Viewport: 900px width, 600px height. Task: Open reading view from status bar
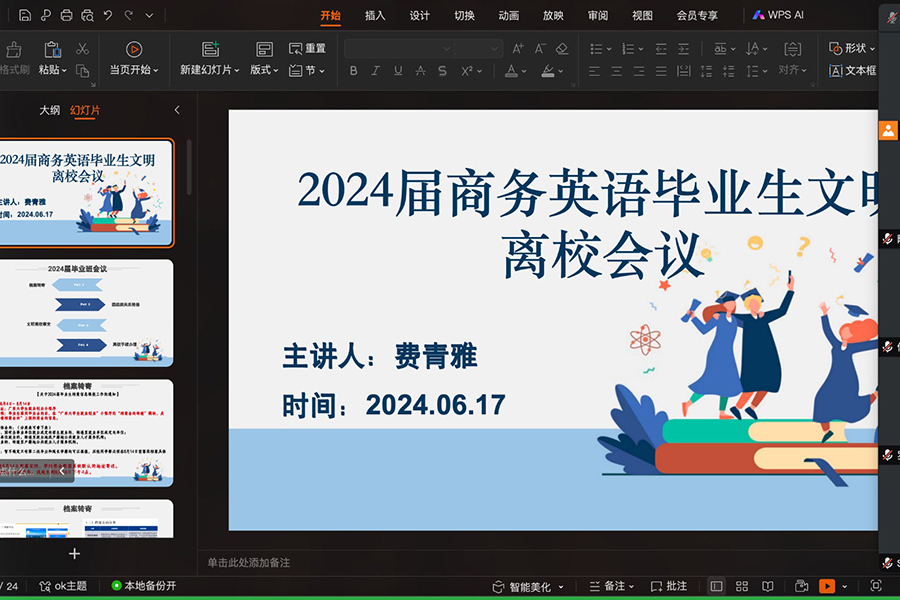point(769,586)
